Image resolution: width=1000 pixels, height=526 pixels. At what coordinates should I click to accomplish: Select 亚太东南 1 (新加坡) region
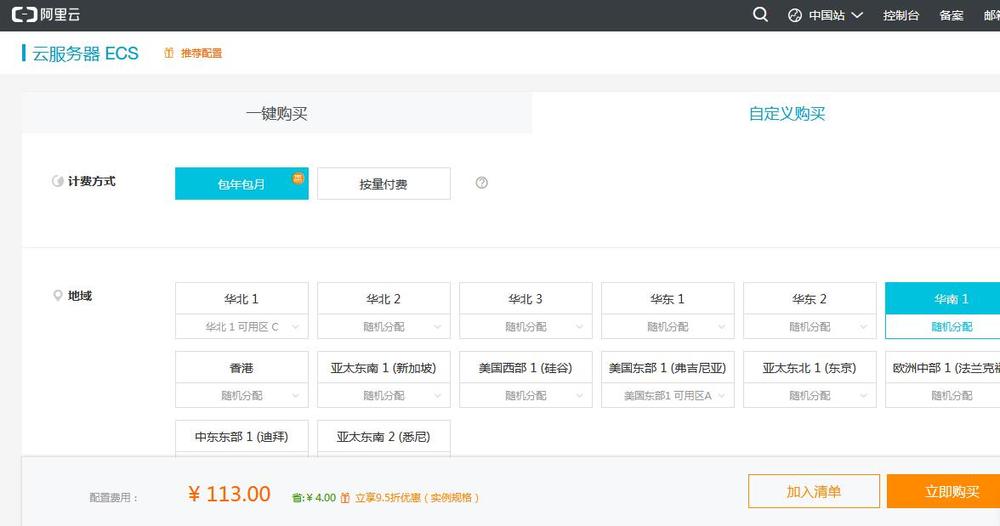pyautogui.click(x=384, y=367)
